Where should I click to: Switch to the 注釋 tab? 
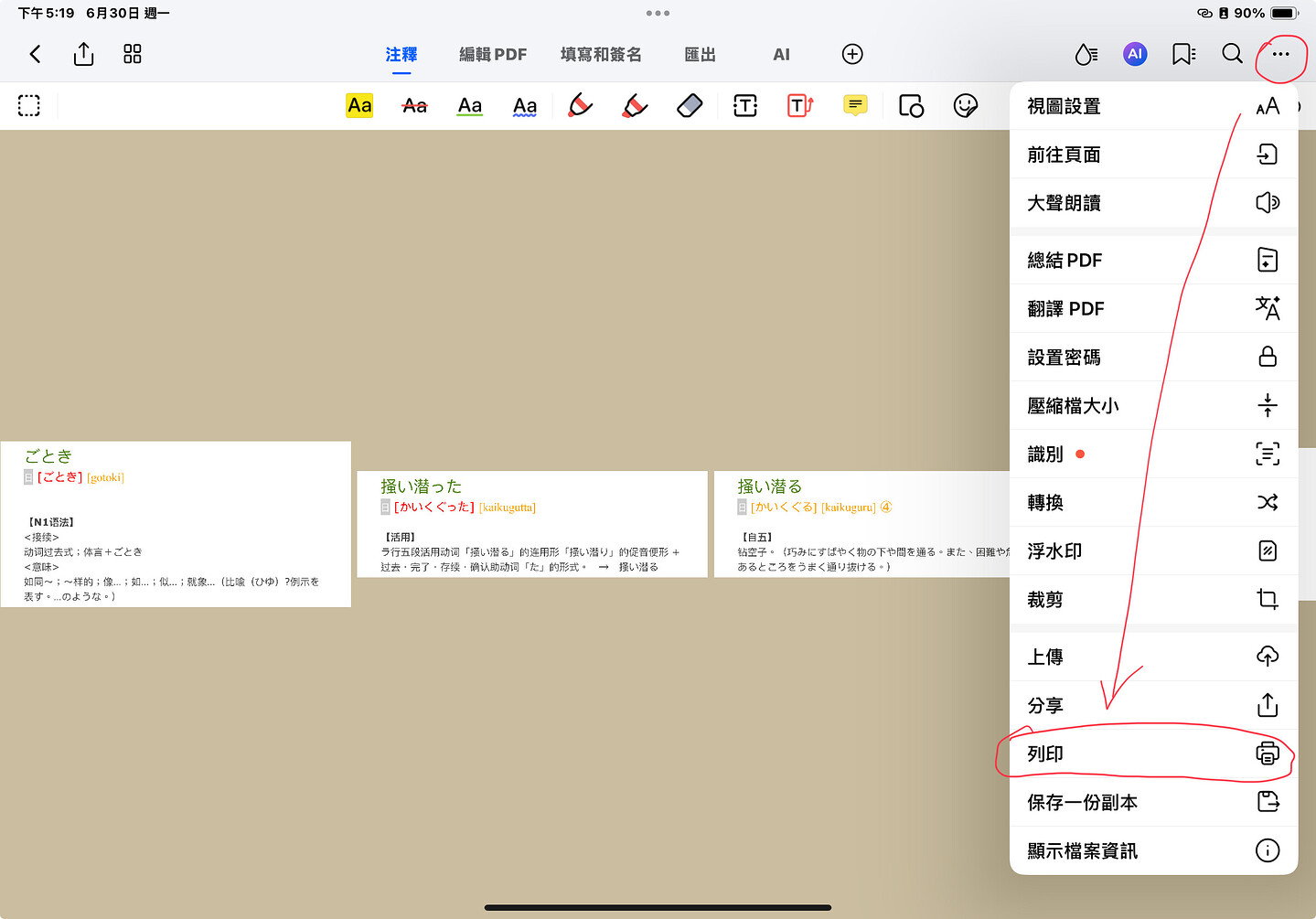401,55
